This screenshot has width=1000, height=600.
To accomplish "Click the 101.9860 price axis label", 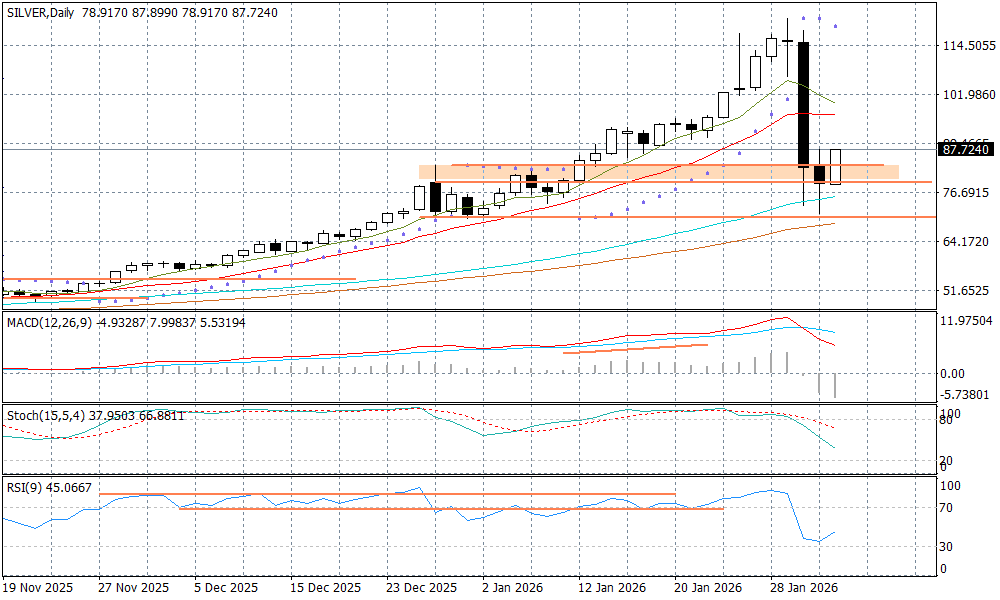I will [x=968, y=95].
